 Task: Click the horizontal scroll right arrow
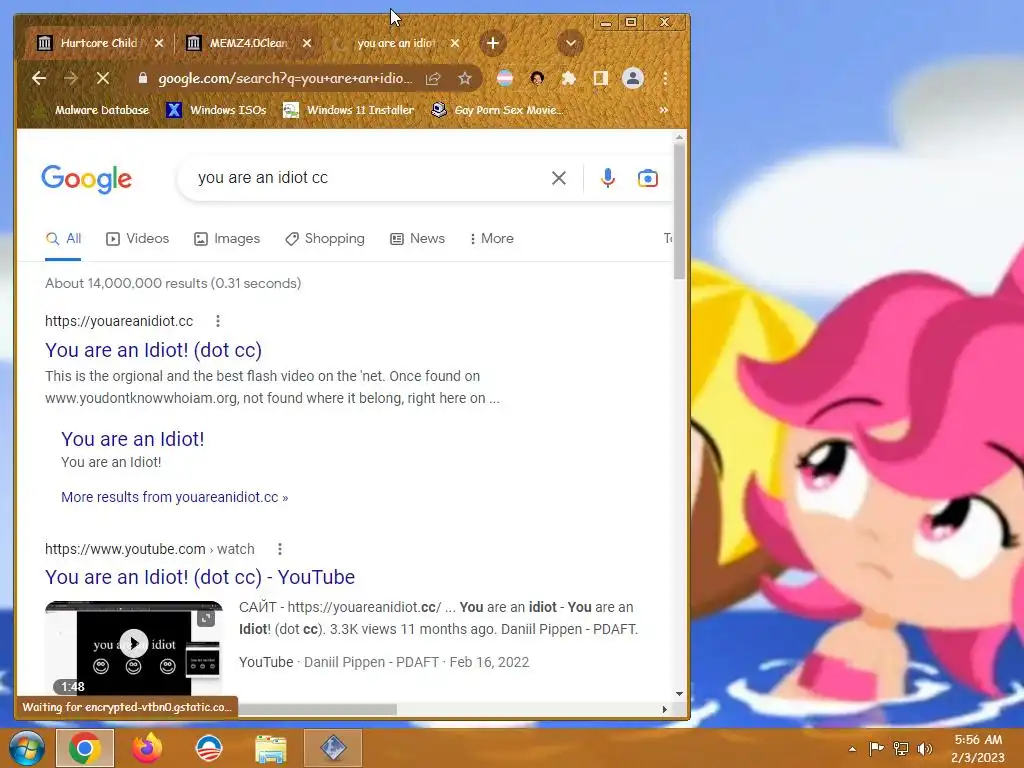[664, 709]
